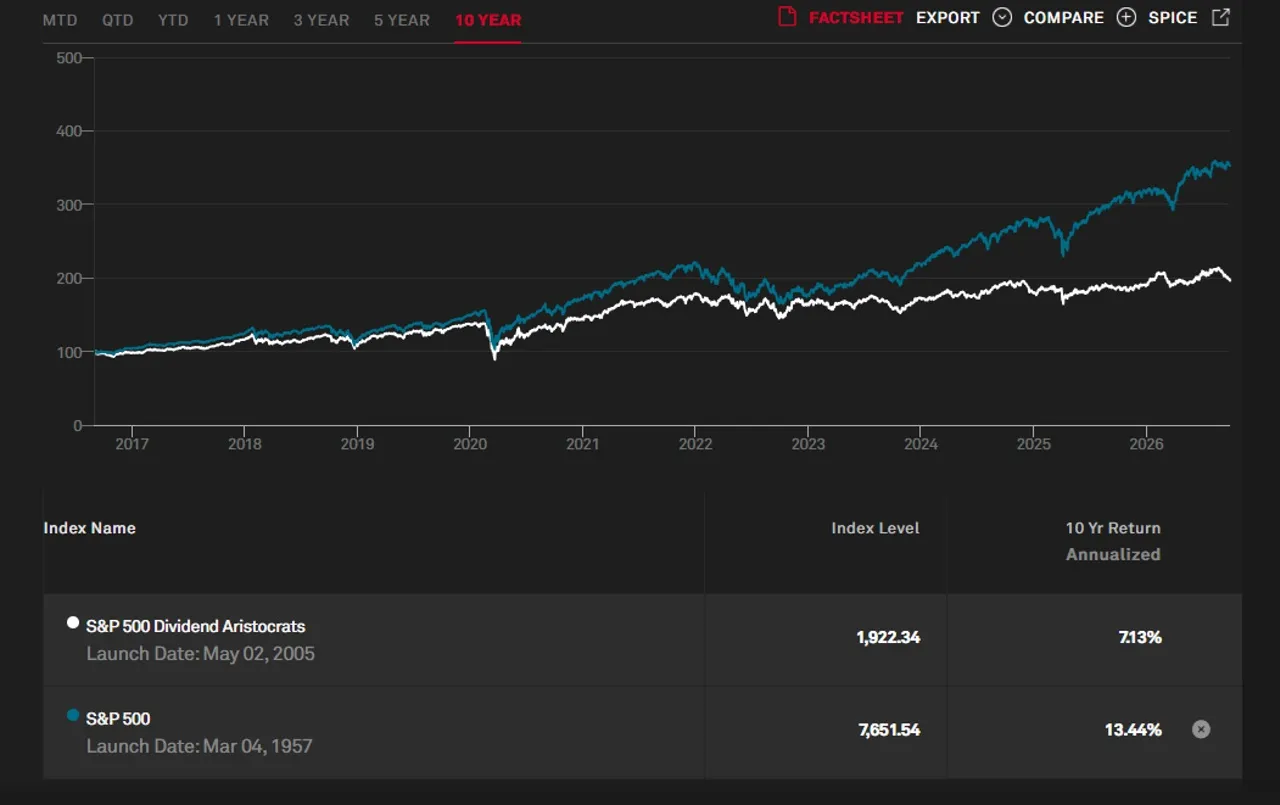Click the 10 Yr Return column header
The image size is (1280, 805).
pyautogui.click(x=1113, y=528)
